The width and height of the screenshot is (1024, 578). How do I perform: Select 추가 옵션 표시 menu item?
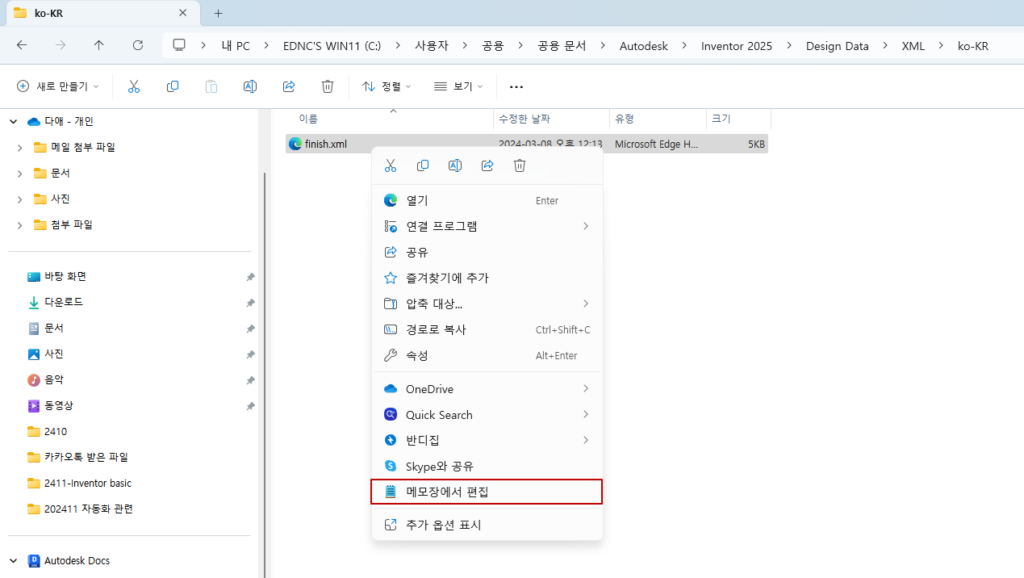click(487, 524)
